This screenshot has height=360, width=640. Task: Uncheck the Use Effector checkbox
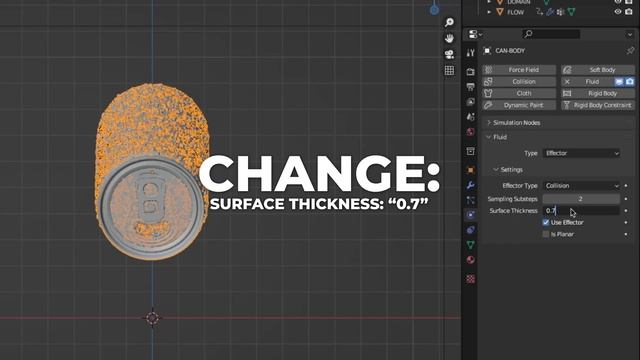coord(546,222)
